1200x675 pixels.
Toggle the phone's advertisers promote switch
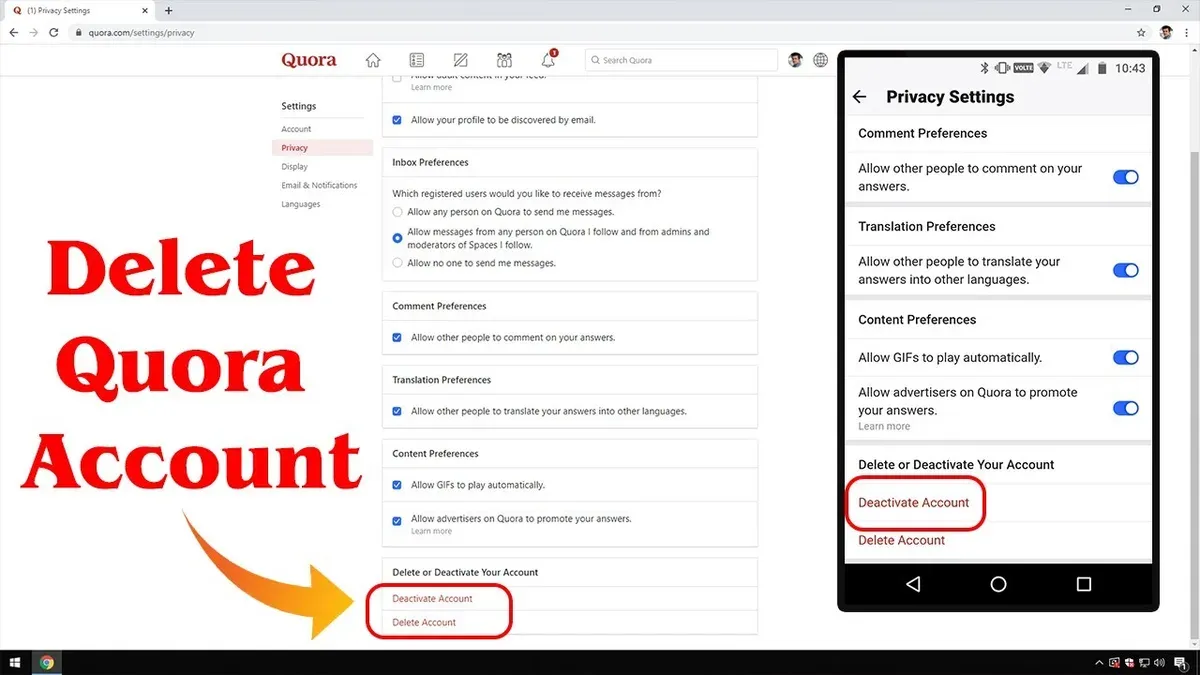[1126, 408]
